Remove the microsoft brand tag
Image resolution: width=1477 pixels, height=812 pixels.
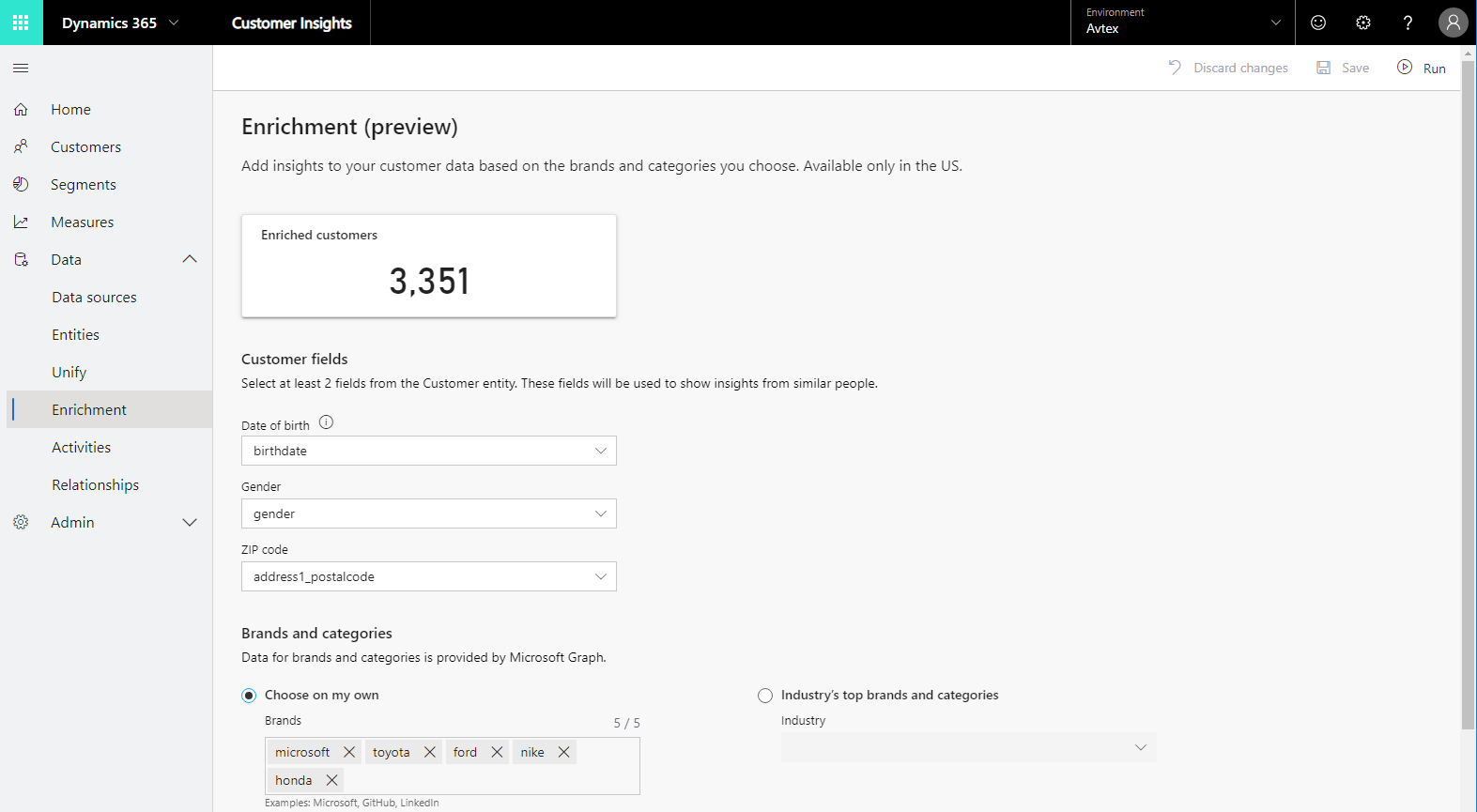(349, 752)
